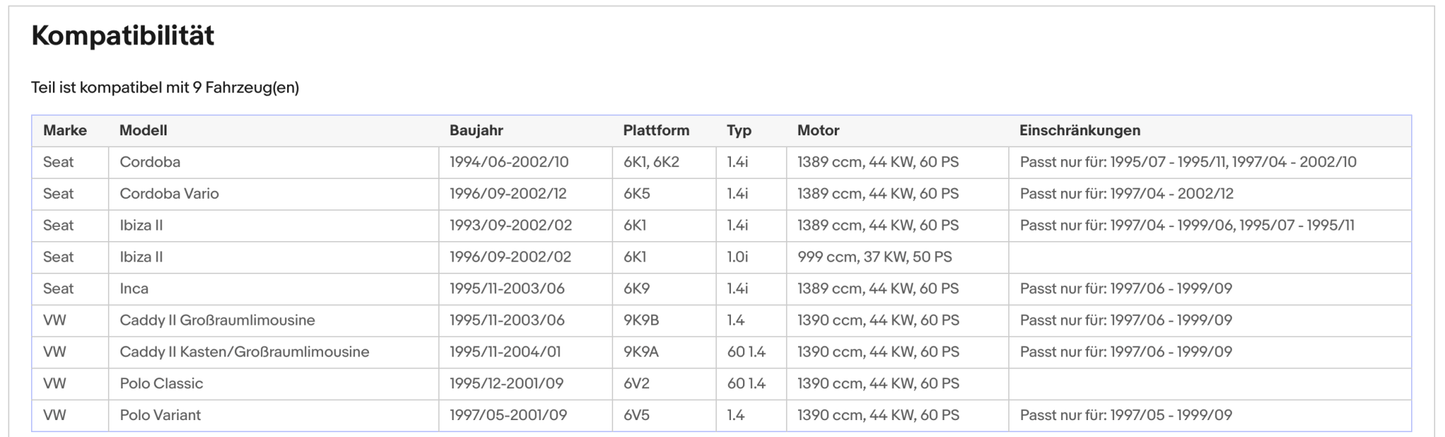The height and width of the screenshot is (437, 1445).
Task: Click the Inca model cell
Action: [134, 289]
